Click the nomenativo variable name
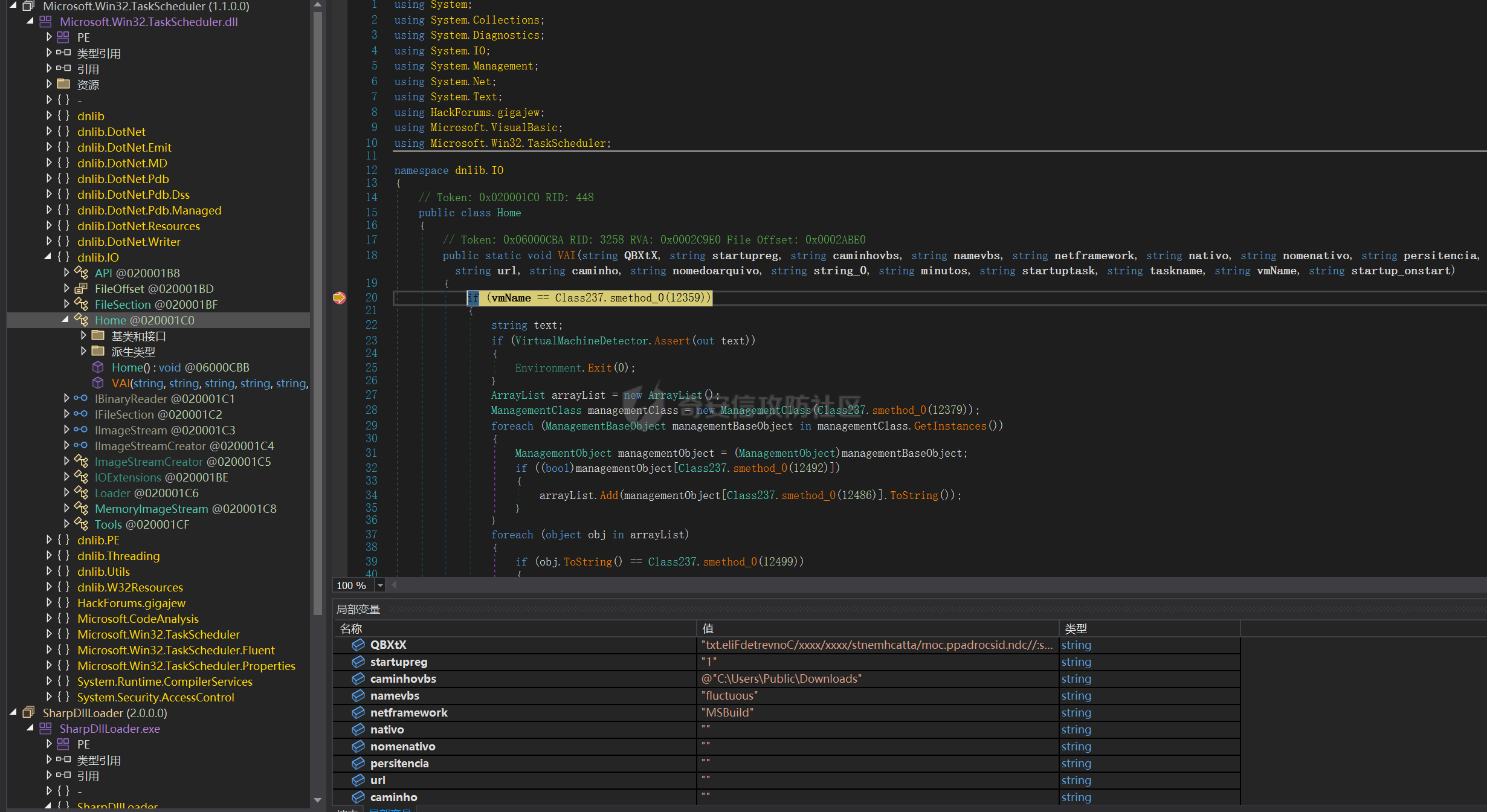1487x812 pixels. 402,746
